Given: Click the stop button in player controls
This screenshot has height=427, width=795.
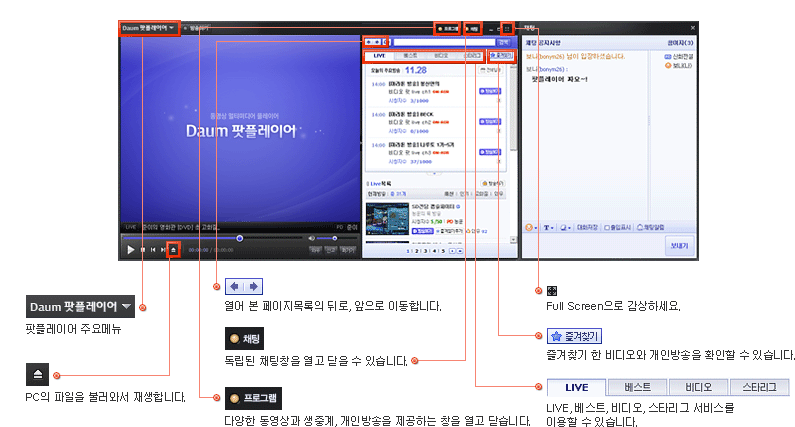Looking at the screenshot, I should [143, 250].
